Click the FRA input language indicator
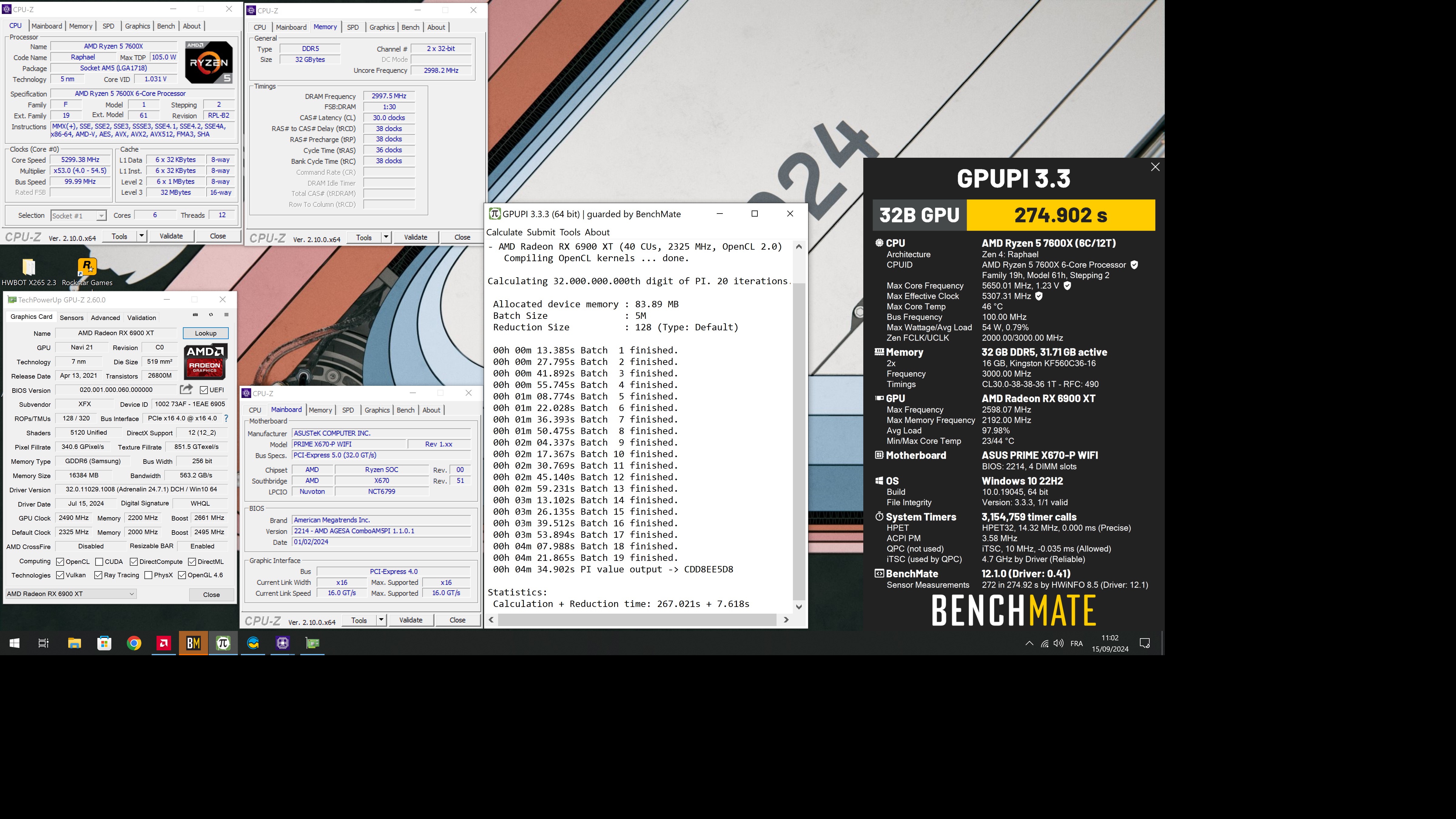 click(1077, 643)
